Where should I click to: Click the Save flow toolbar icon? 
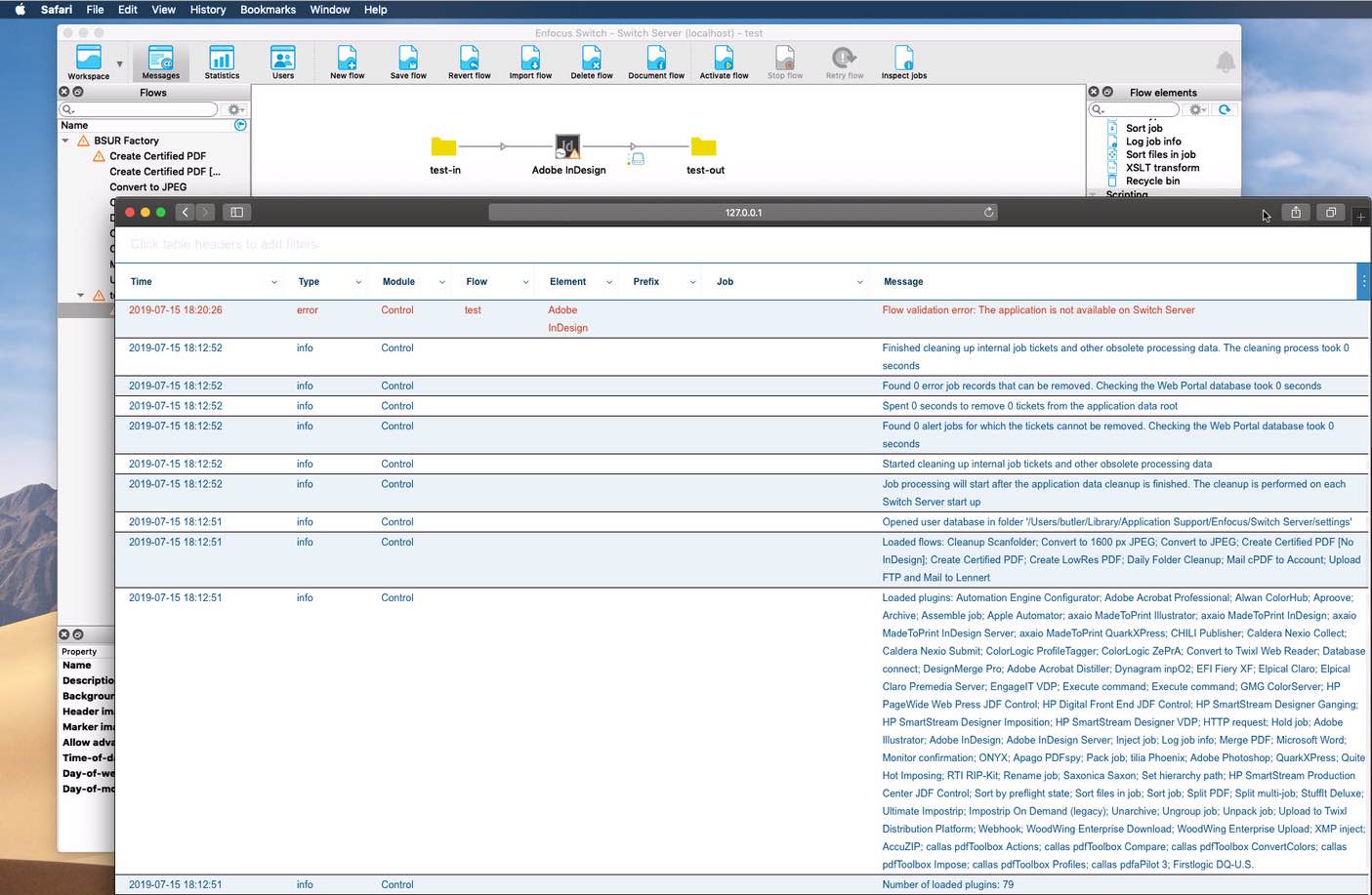click(408, 61)
